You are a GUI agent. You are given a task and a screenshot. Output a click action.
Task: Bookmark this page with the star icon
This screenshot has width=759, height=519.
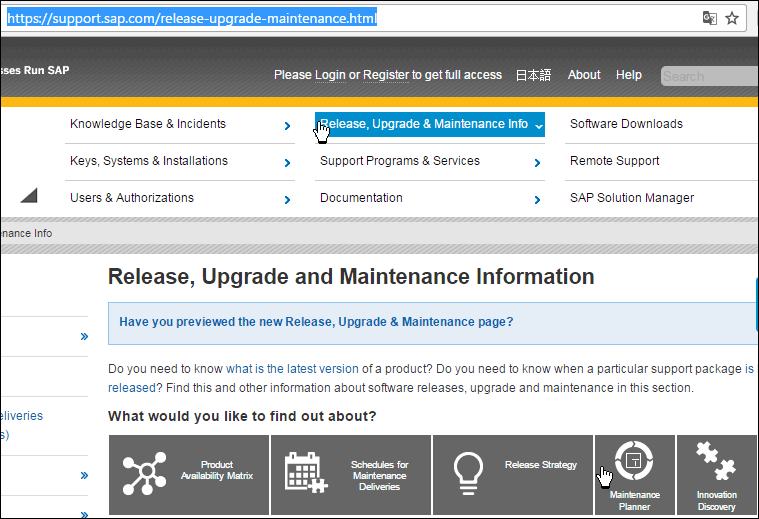pos(732,18)
